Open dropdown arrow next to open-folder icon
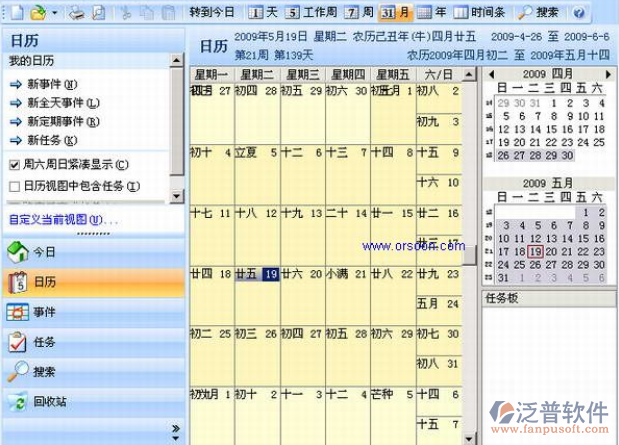619x445 pixels. pos(54,13)
